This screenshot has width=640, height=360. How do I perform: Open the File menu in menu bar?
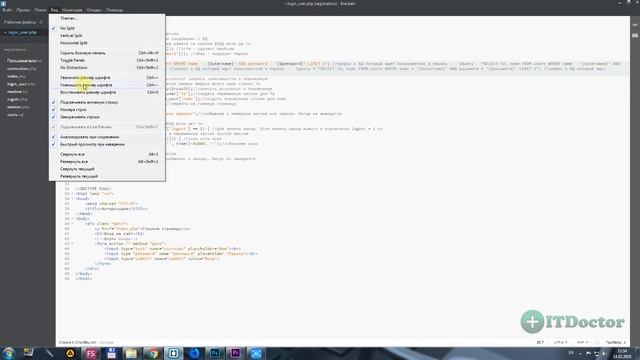(7, 10)
